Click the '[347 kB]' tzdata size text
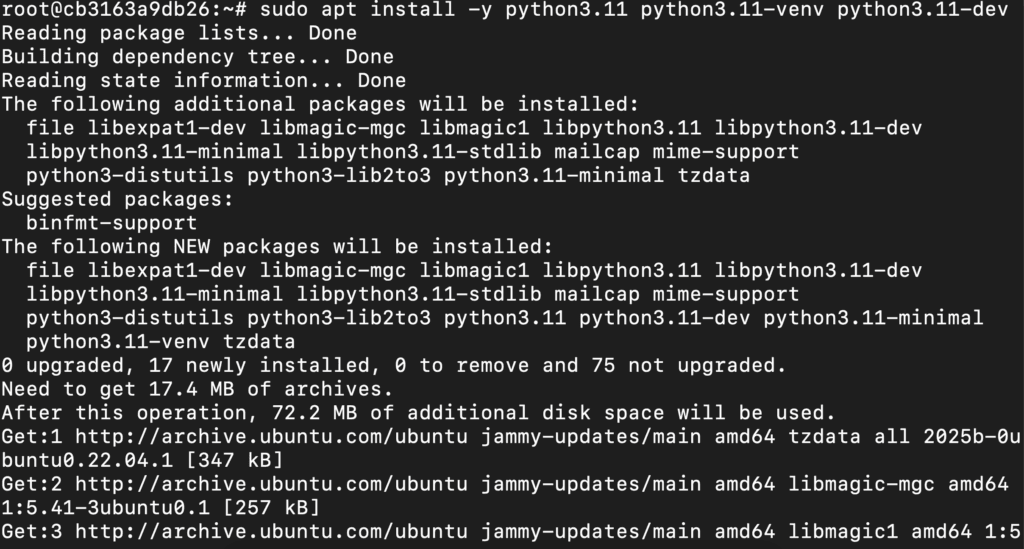This screenshot has height=549, width=1024. click(234, 460)
